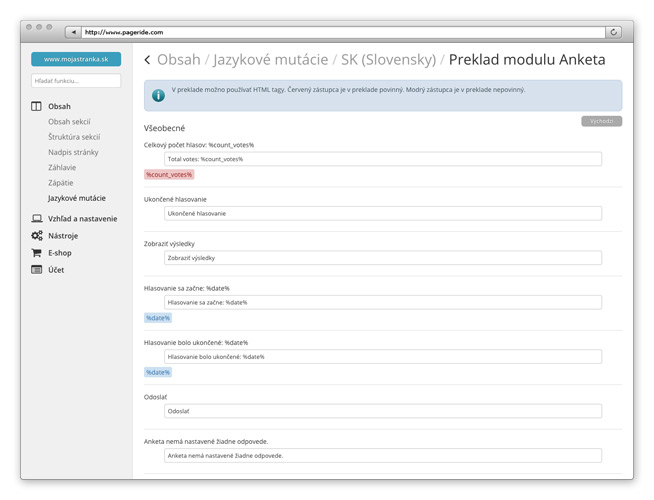The width and height of the screenshot is (654, 500).
Task: Select Štruktúra sekcií menu item
Action: coord(73,137)
